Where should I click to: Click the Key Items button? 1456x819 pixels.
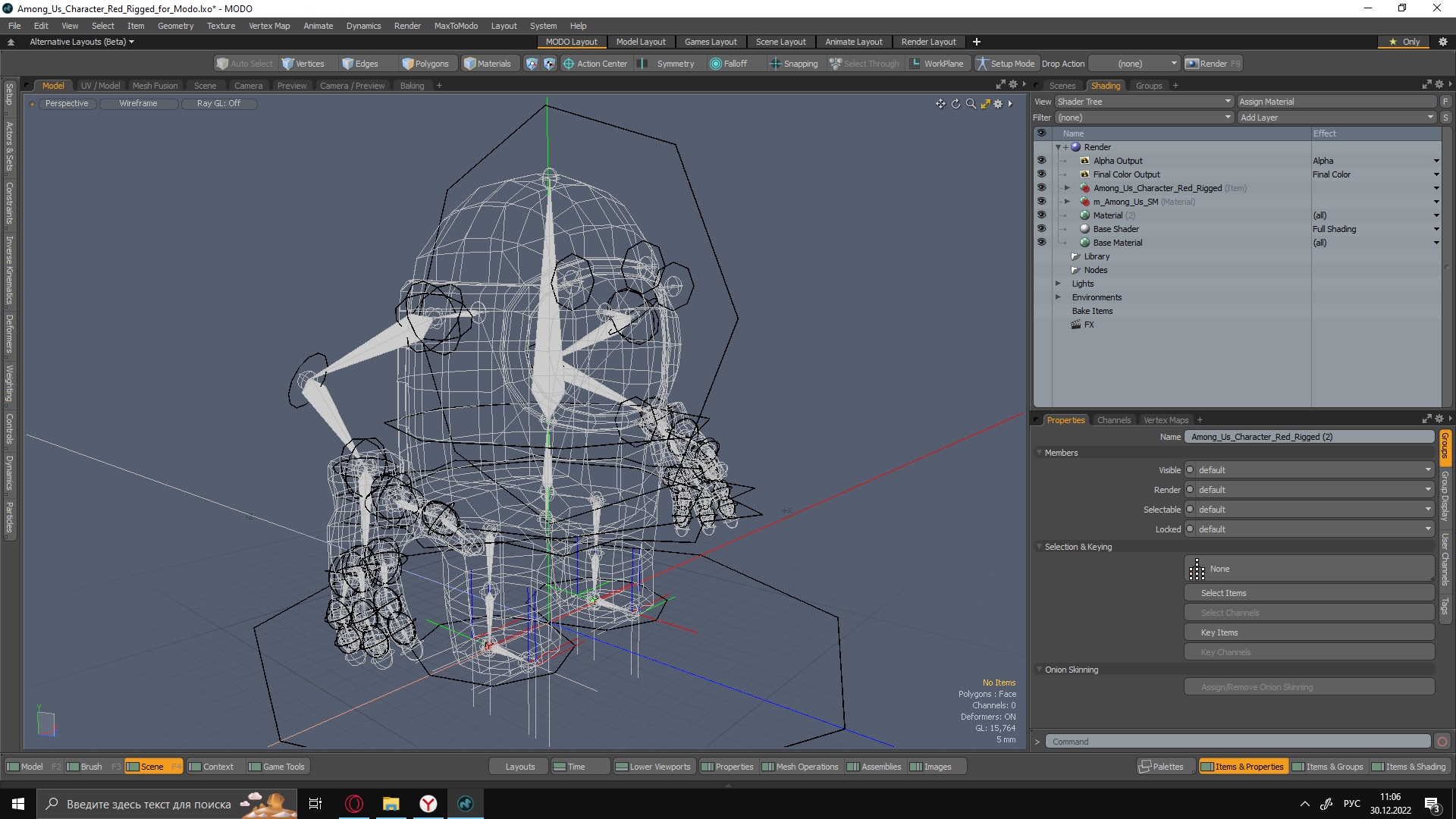1309,632
